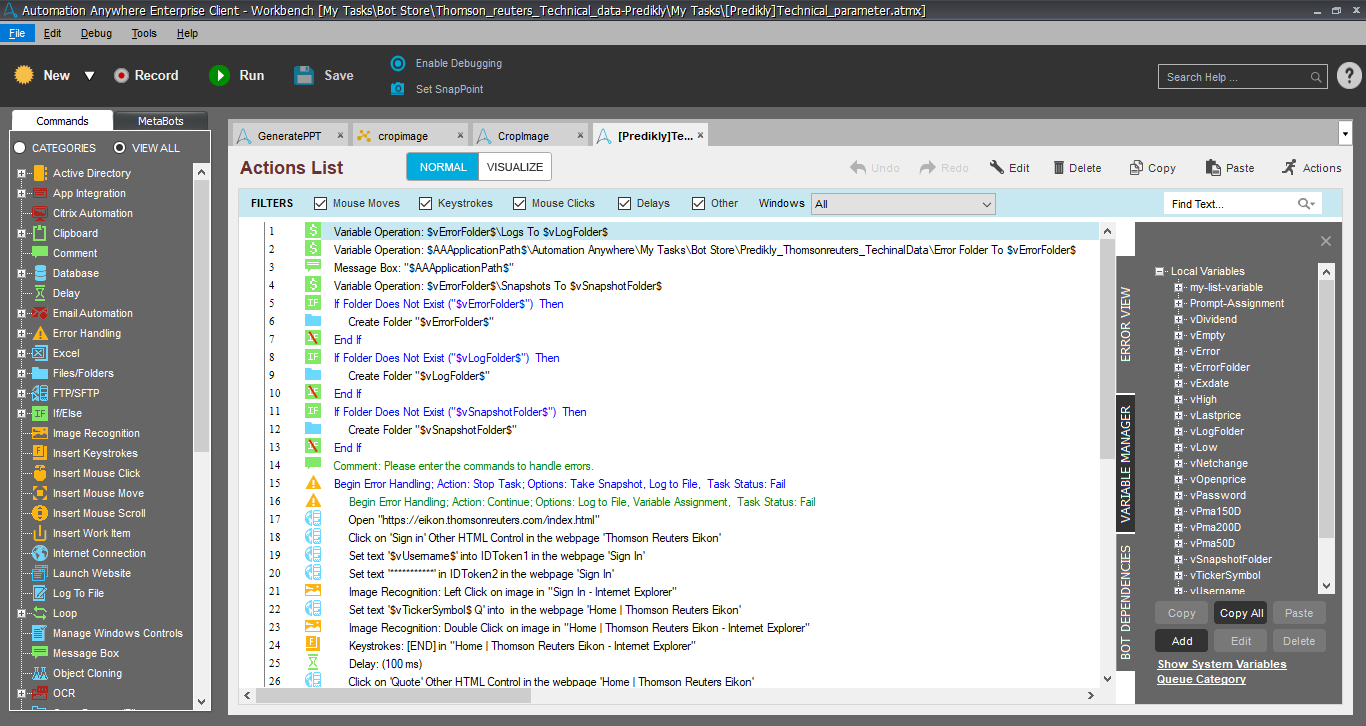Open the help question mark icon

point(1348,76)
